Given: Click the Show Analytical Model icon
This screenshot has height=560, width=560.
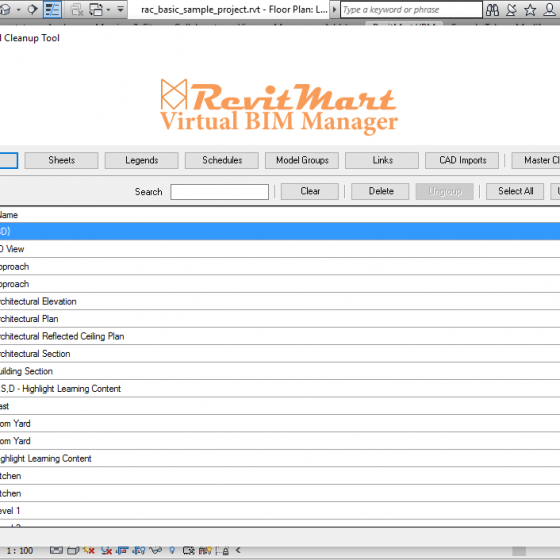Looking at the screenshot, I should coord(205,551).
